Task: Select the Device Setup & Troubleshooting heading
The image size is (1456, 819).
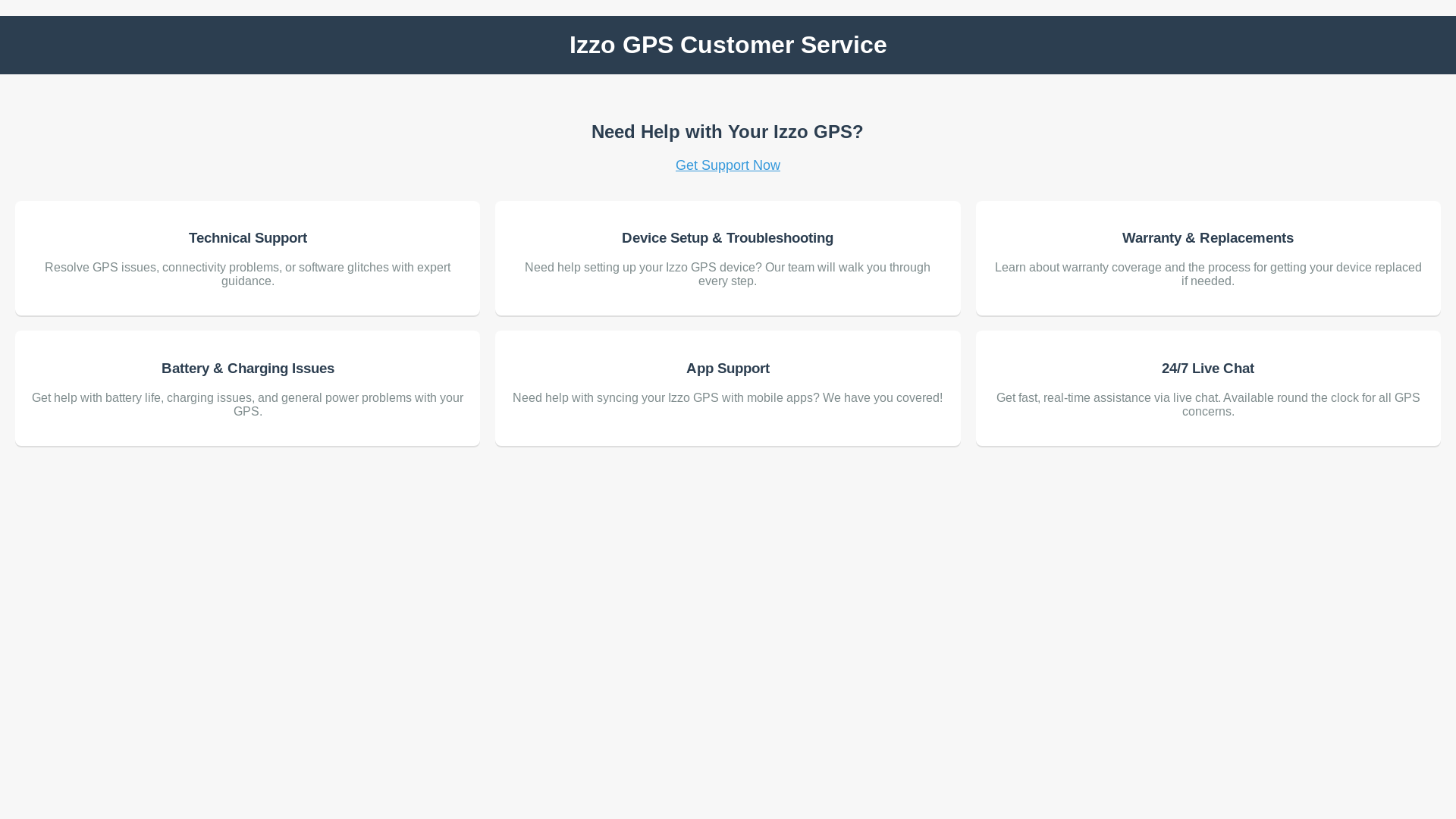Action: coord(727,238)
